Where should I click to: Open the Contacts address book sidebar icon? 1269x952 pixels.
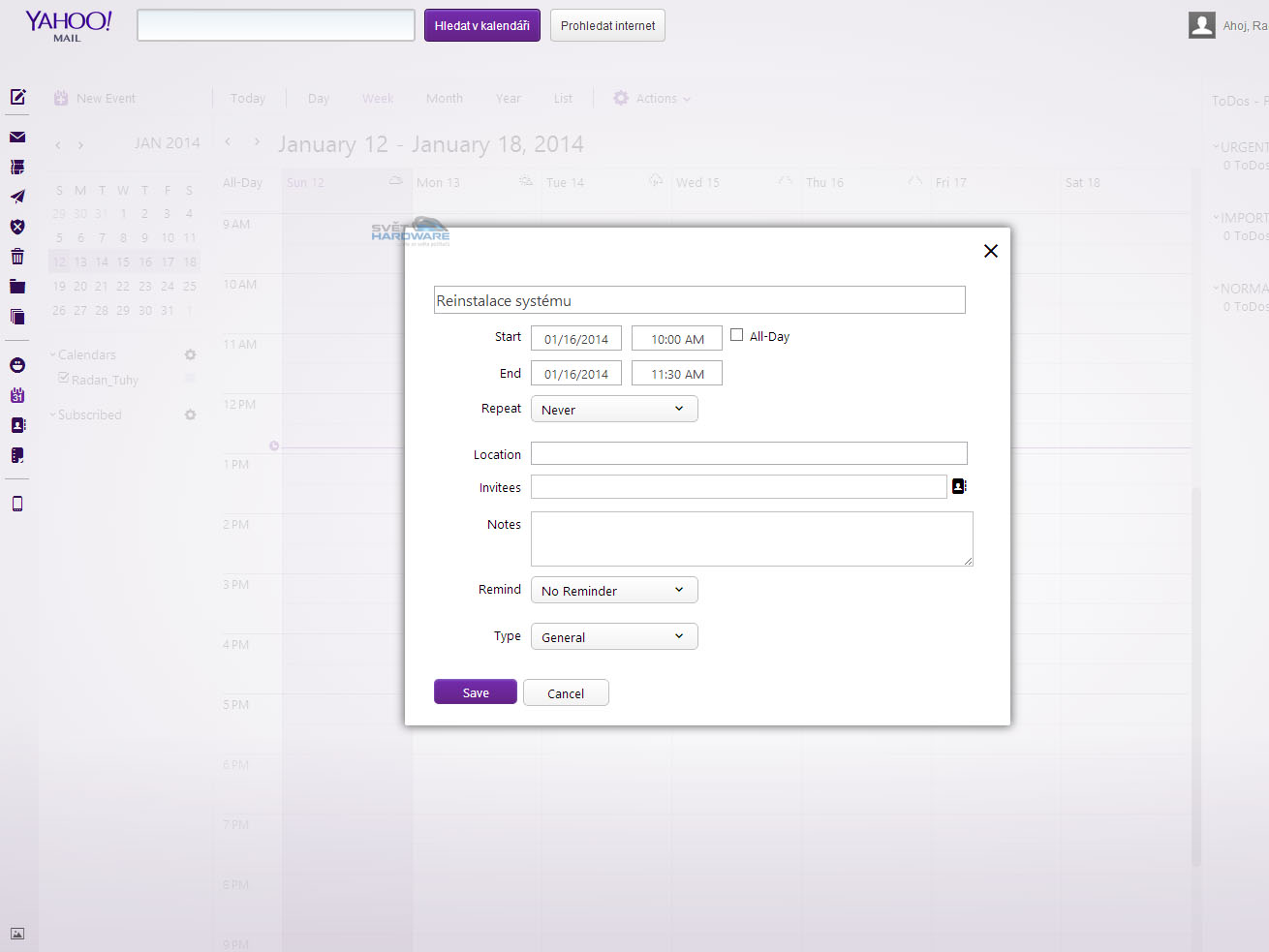click(x=17, y=425)
